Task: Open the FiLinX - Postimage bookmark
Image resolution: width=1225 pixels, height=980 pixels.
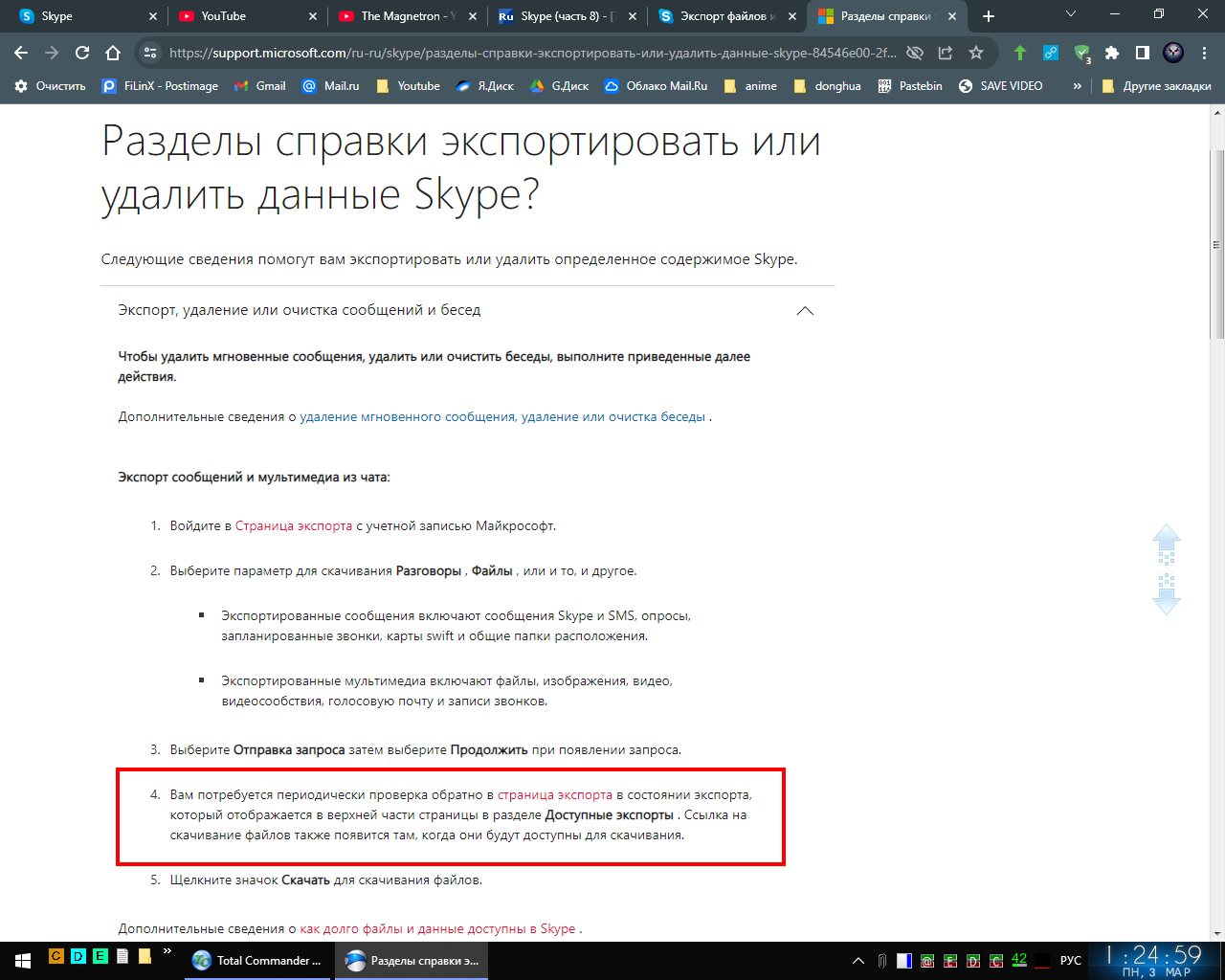Action: point(160,86)
